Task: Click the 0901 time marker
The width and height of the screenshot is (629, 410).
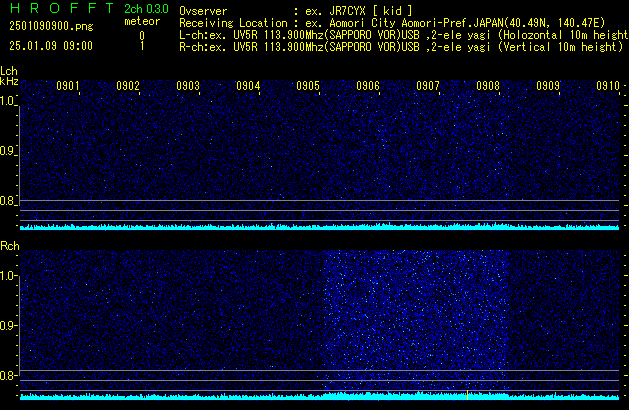Action: (x=68, y=86)
